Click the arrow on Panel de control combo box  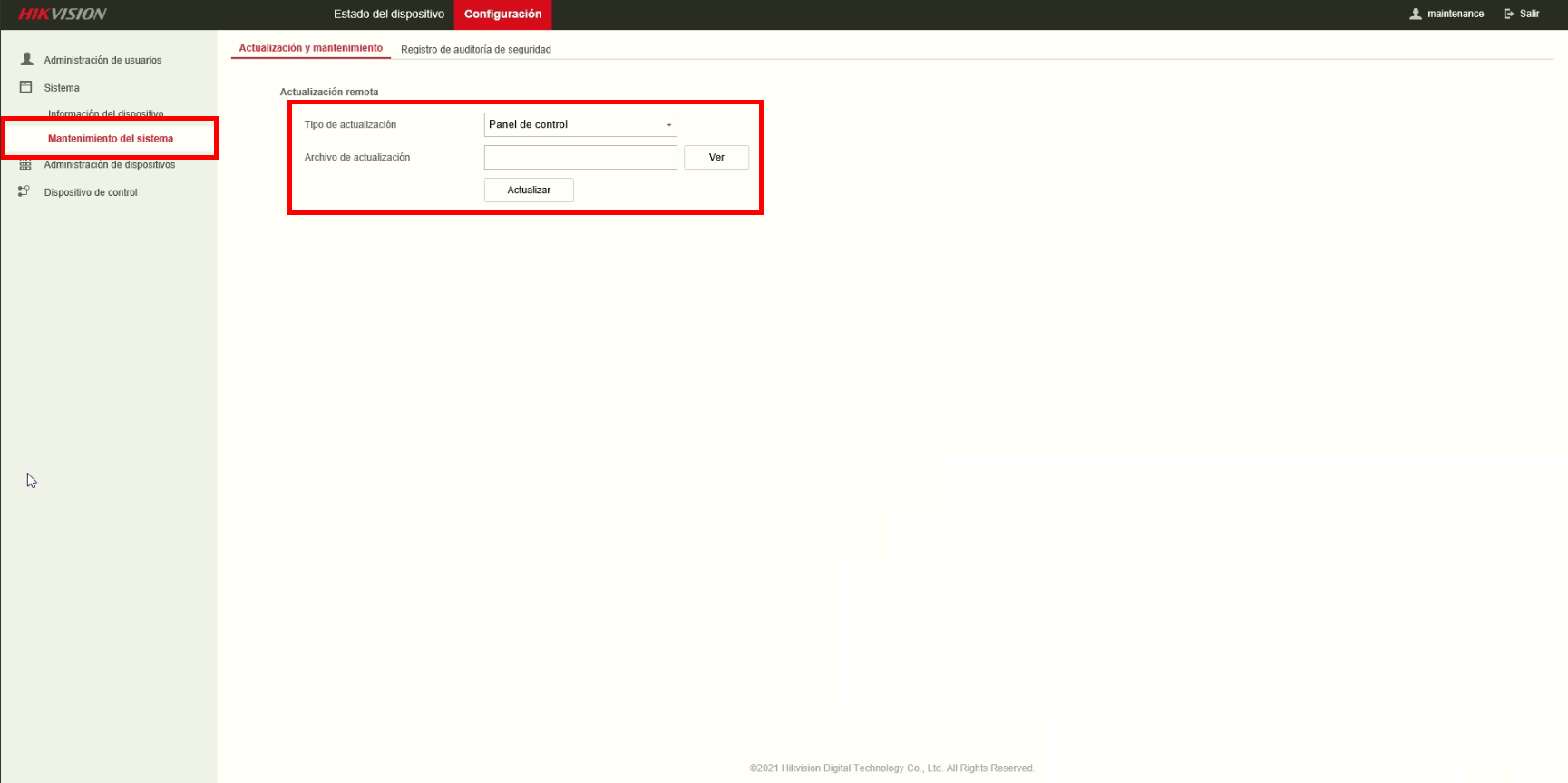669,125
